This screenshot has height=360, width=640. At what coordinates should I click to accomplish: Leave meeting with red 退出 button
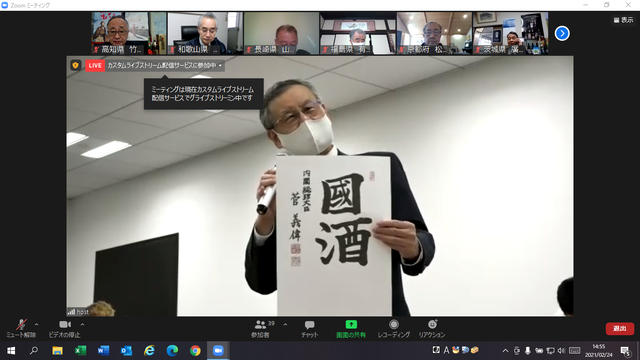coord(620,329)
